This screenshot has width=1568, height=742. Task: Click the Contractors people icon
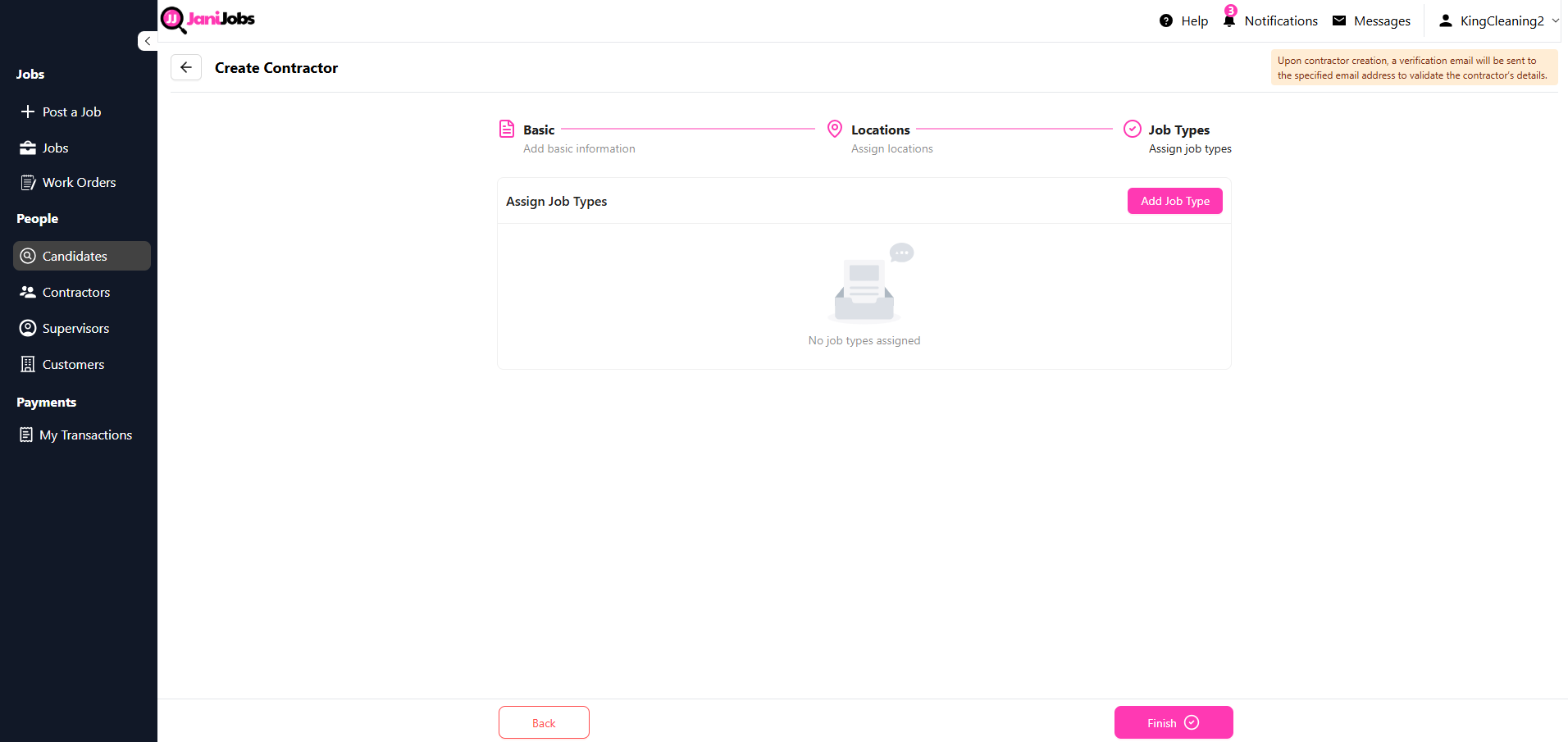pyautogui.click(x=28, y=292)
